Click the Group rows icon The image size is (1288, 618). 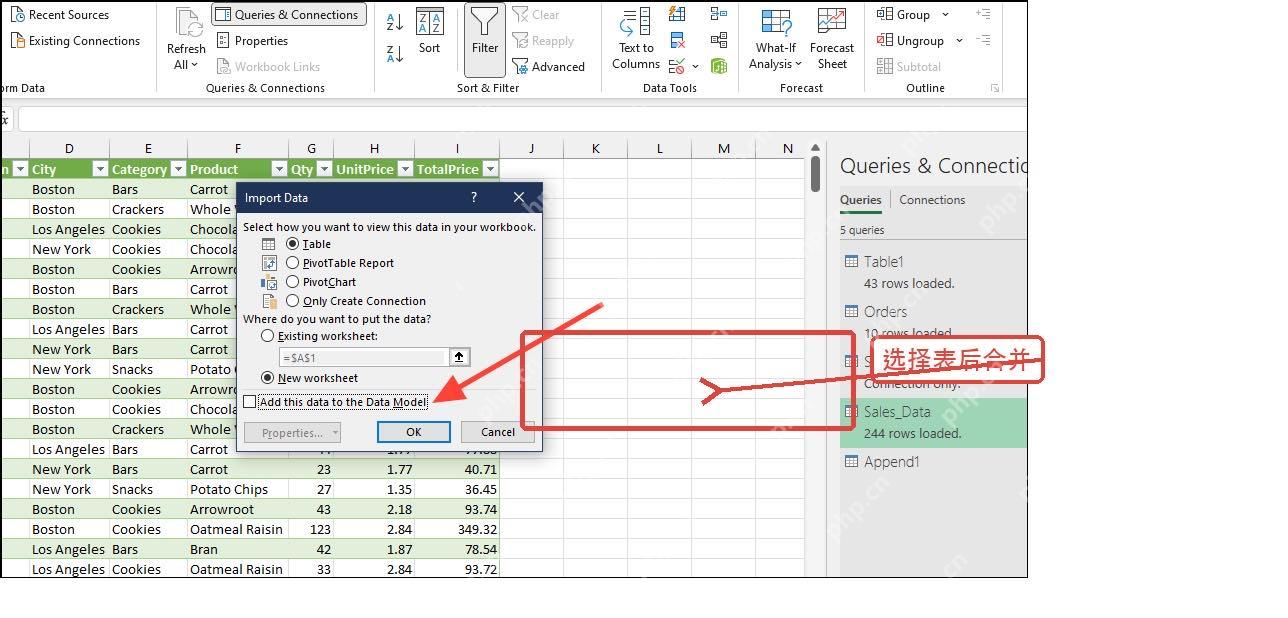pos(885,15)
